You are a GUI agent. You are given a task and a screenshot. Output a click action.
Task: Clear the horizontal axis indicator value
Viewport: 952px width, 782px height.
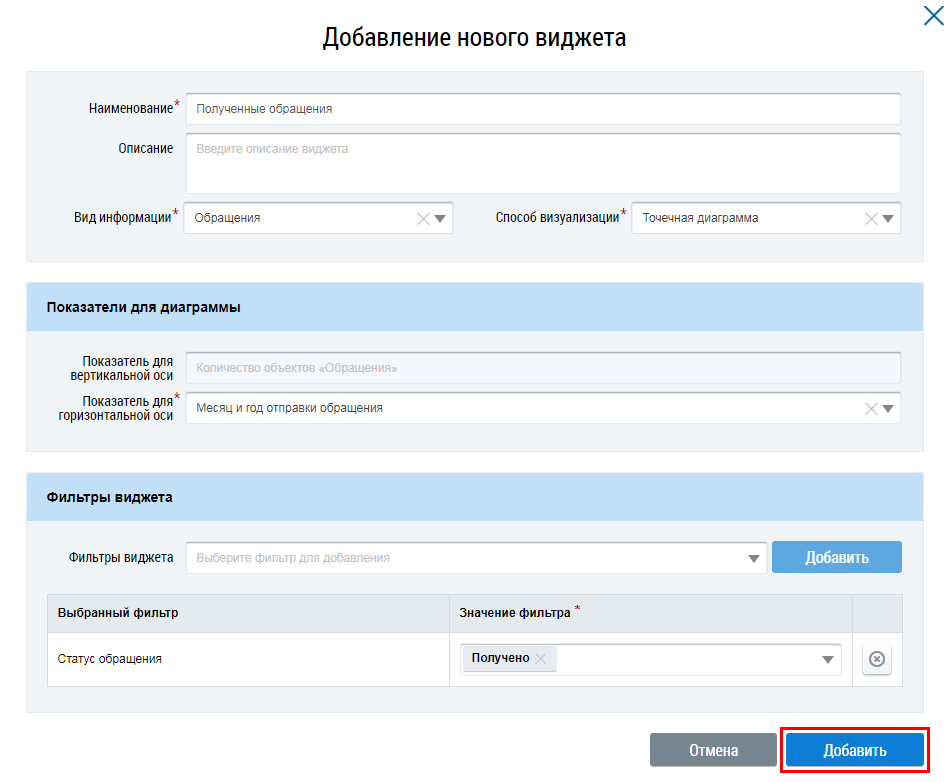tap(871, 408)
